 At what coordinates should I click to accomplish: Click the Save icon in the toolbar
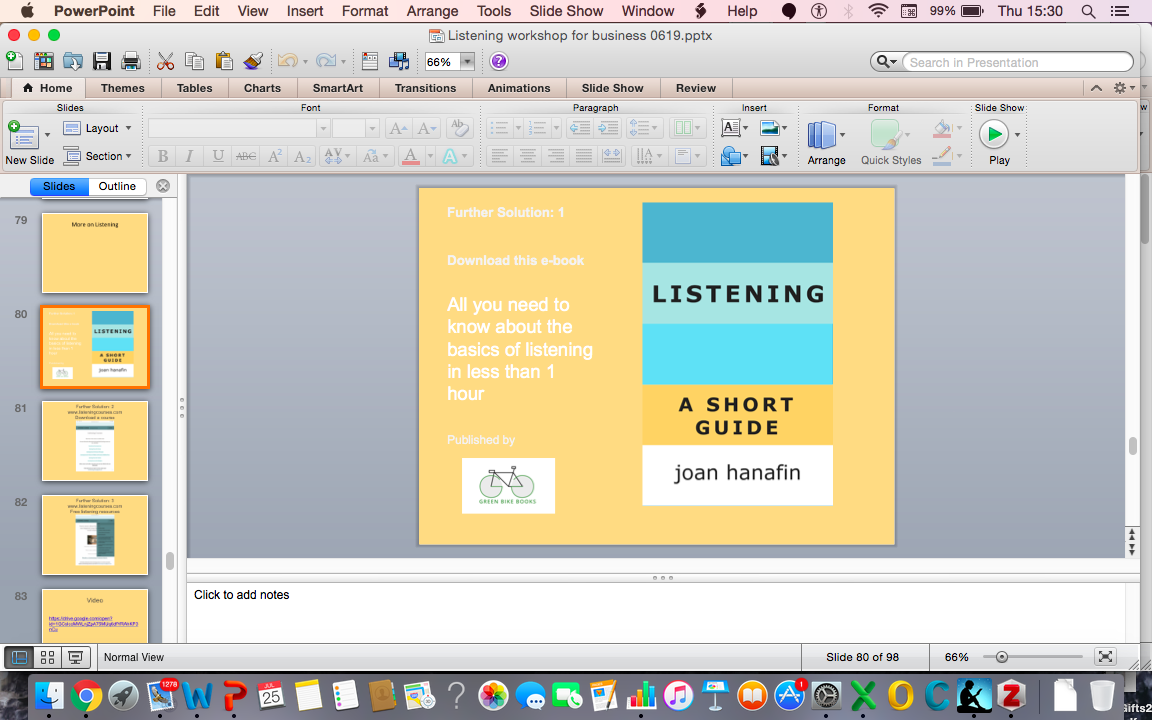(x=101, y=61)
